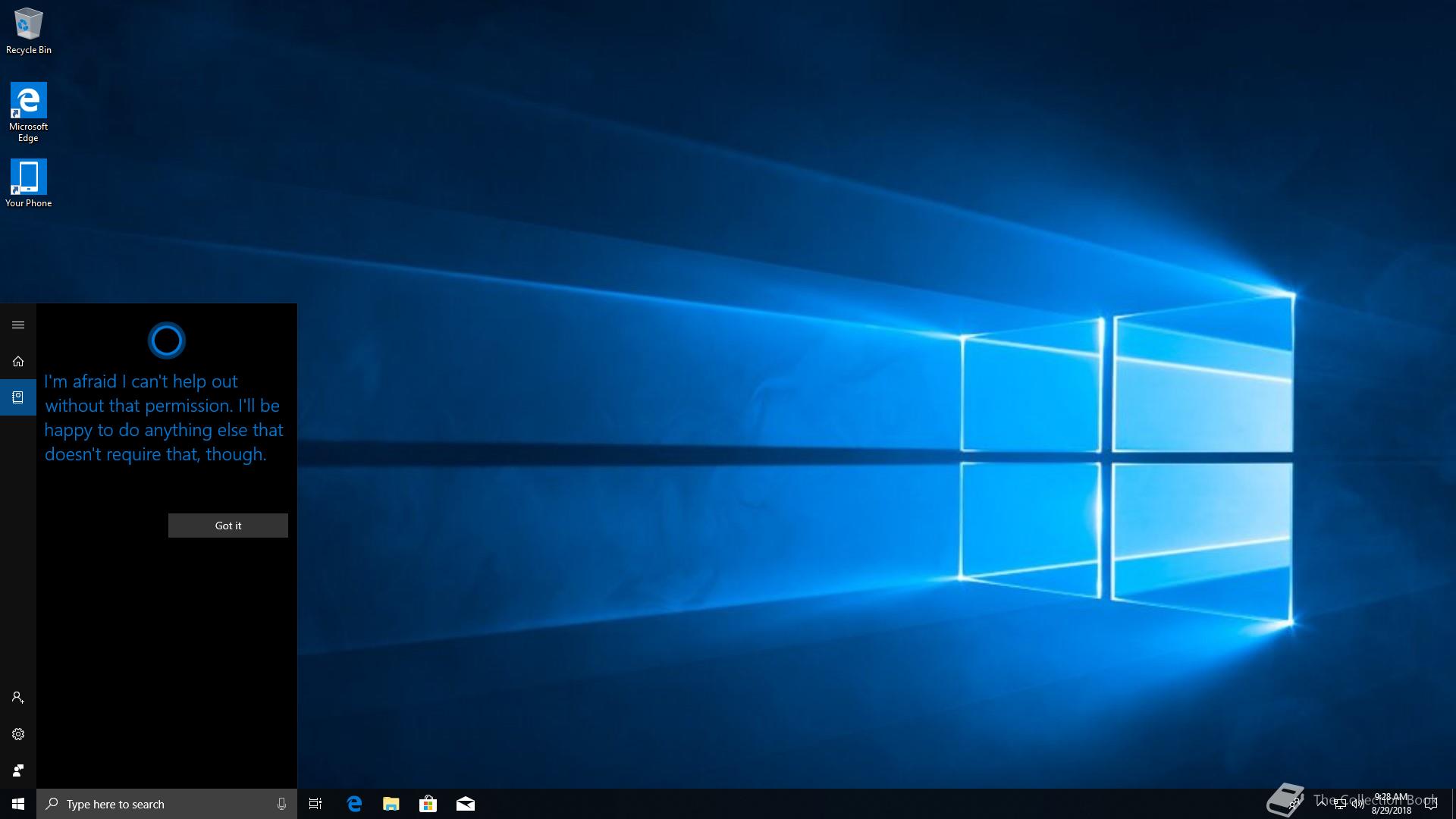Viewport: 1456px width, 819px height.
Task: Click the Cortana circle logo
Action: point(167,340)
